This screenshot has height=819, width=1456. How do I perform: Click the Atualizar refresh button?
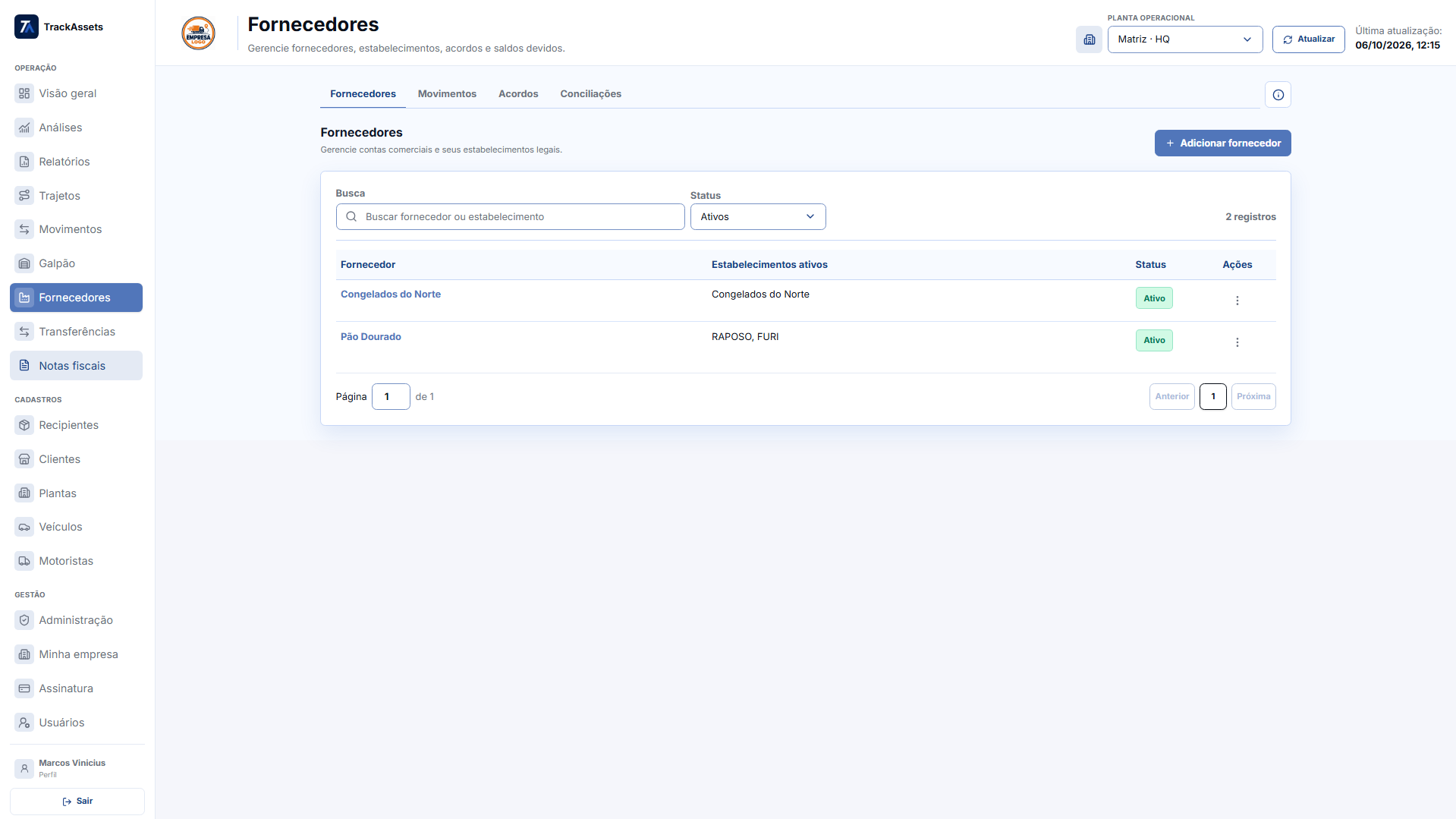click(x=1308, y=39)
